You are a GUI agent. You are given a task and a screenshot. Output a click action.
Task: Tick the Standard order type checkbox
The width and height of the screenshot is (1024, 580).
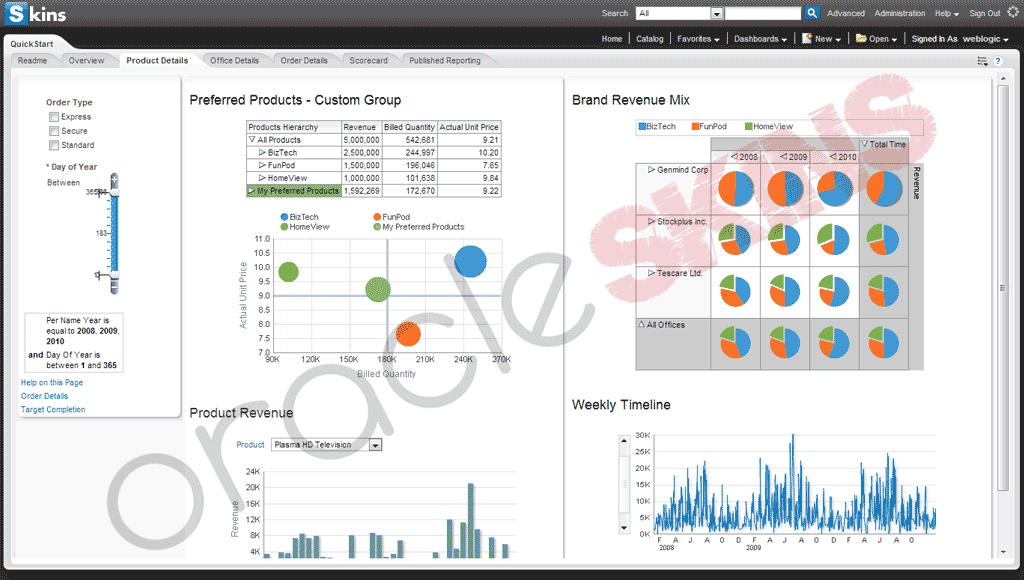point(54,145)
